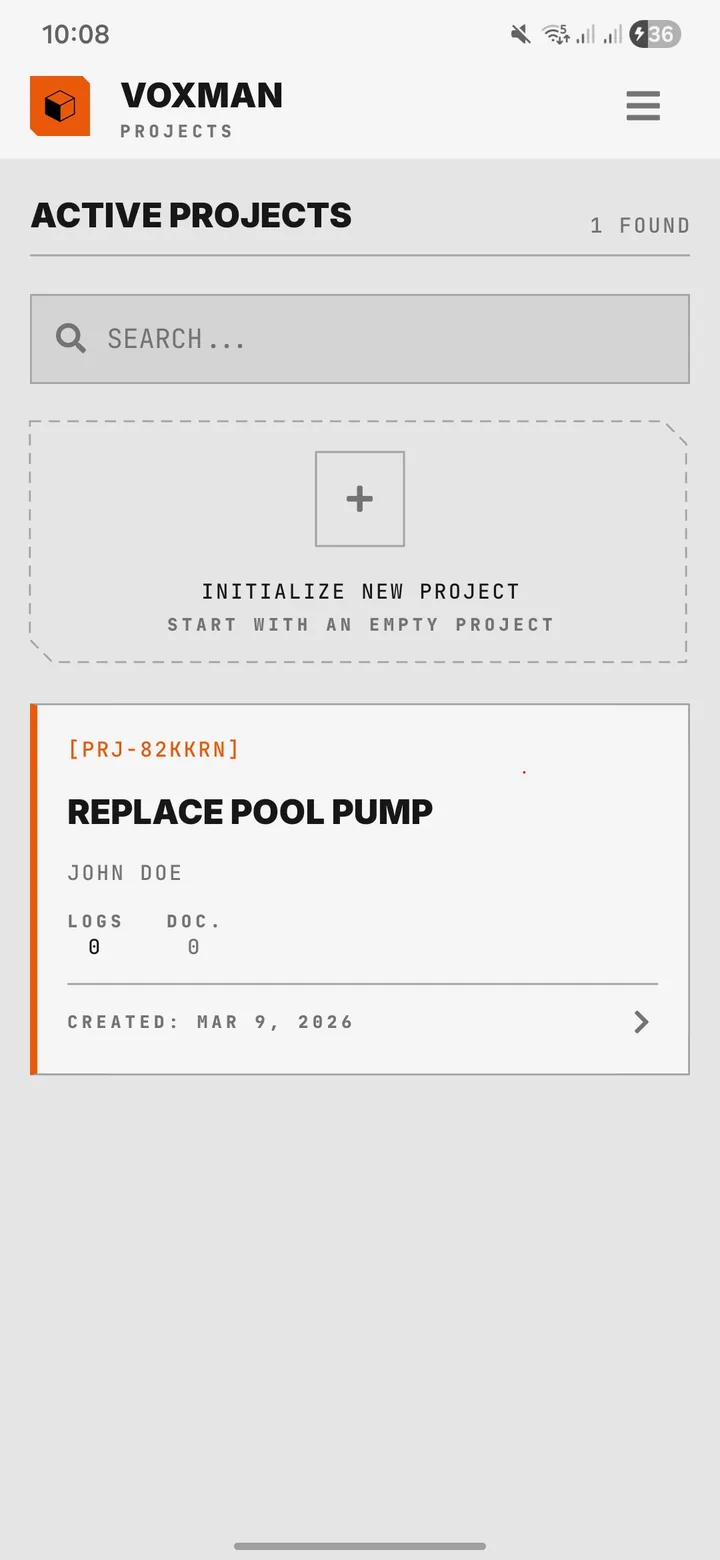Expand the REPLACE POOL PUMP project details
Viewport: 720px width, 1560px height.
tap(250, 811)
